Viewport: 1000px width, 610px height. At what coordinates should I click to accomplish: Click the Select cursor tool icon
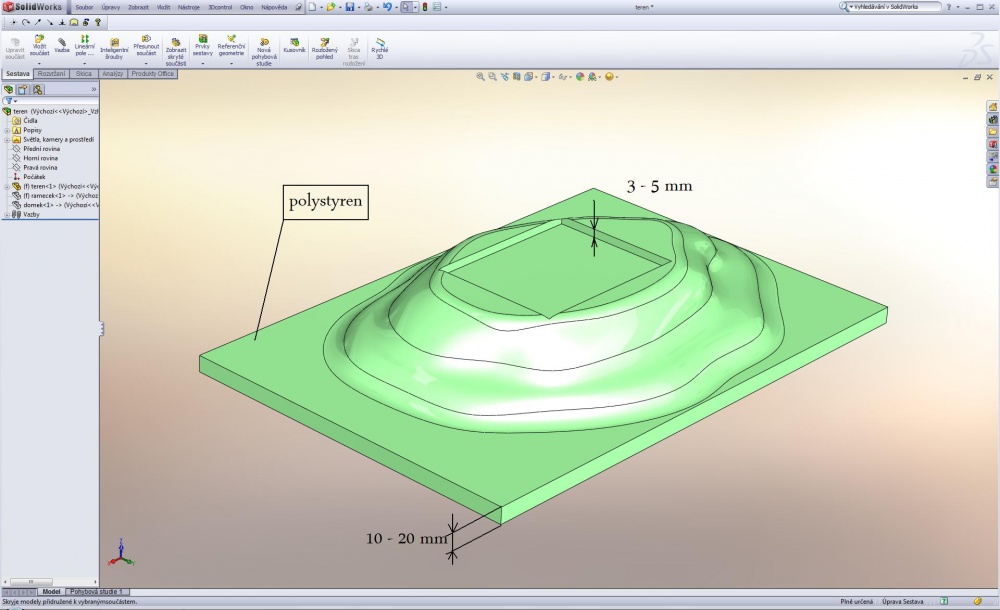point(406,7)
